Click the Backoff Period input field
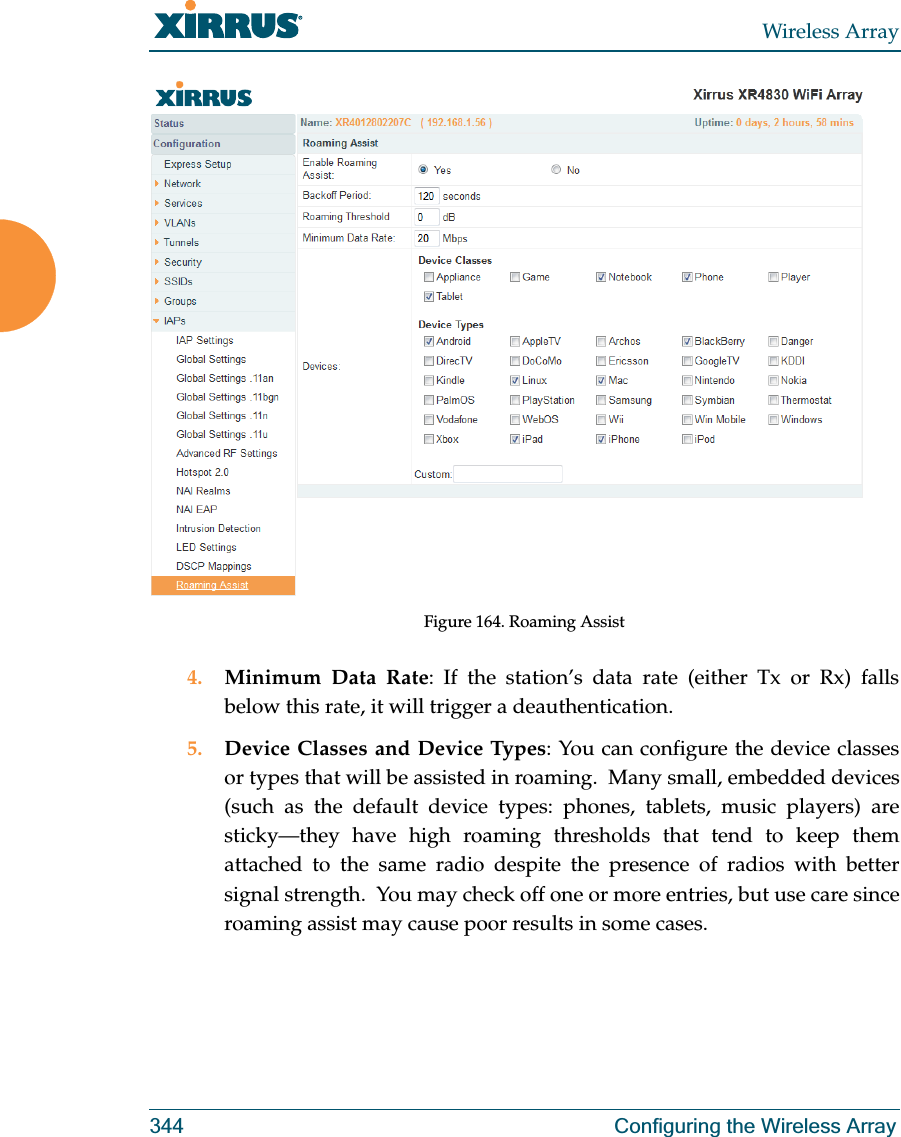This screenshot has height=1137, width=901. click(426, 196)
